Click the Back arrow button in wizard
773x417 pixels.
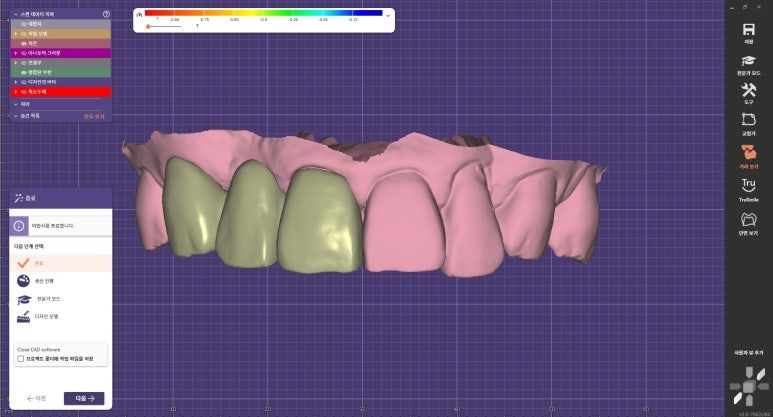tap(36, 398)
